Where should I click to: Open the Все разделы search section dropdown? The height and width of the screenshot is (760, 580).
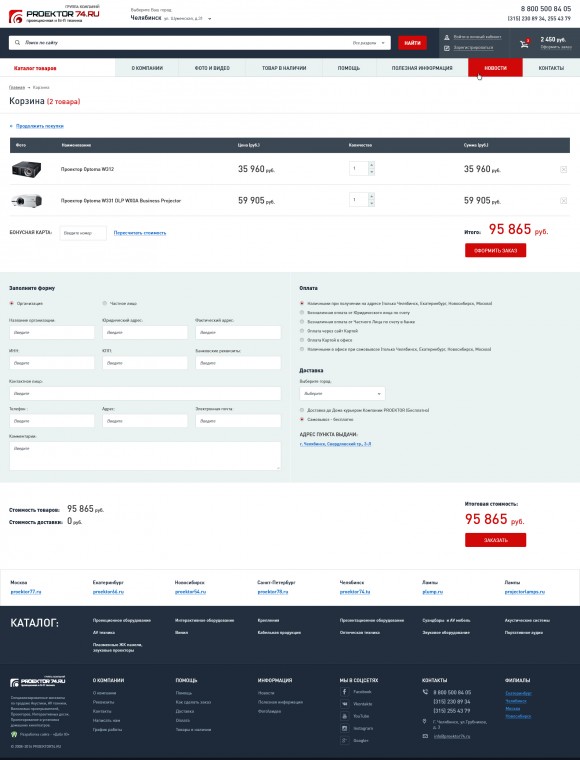369,43
